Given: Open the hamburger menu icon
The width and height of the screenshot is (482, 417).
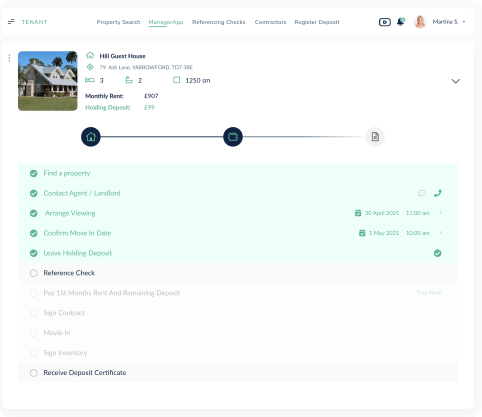Looking at the screenshot, I should pos(11,22).
